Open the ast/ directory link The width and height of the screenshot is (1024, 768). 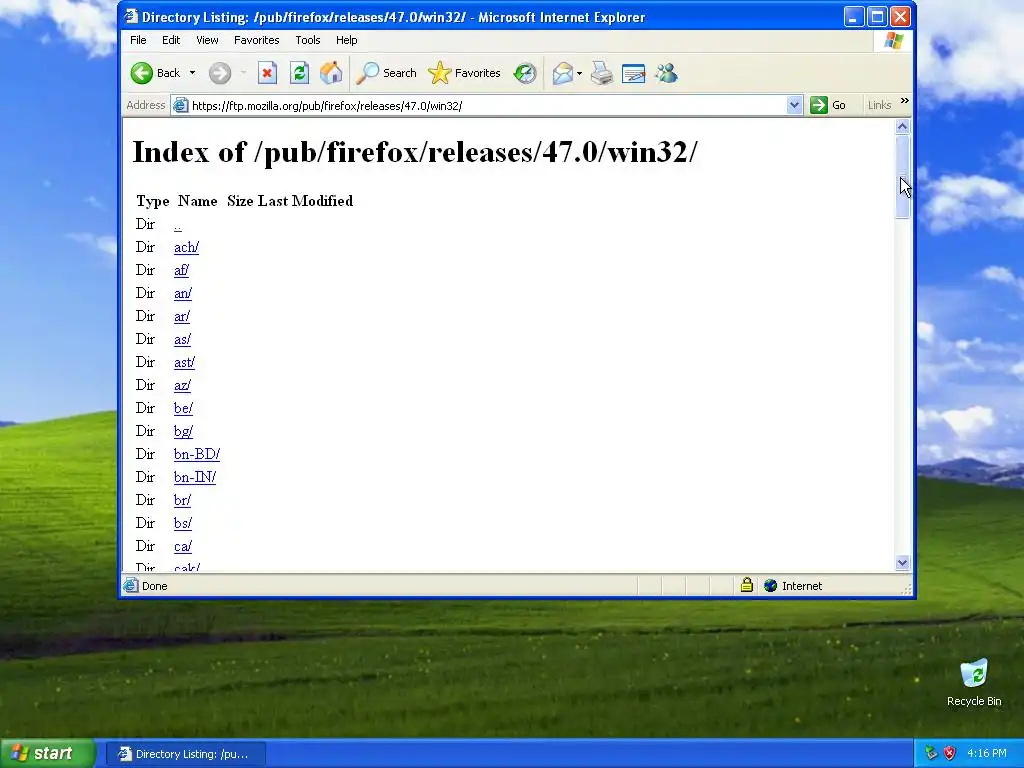(x=184, y=362)
